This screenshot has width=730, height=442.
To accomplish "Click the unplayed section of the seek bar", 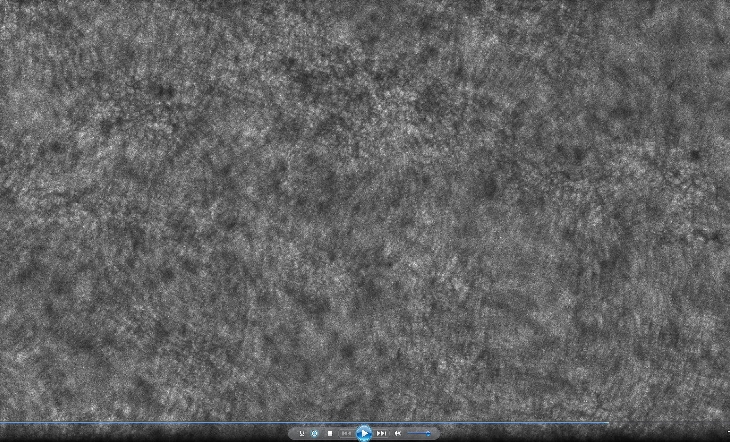I will pyautogui.click(x=668, y=423).
